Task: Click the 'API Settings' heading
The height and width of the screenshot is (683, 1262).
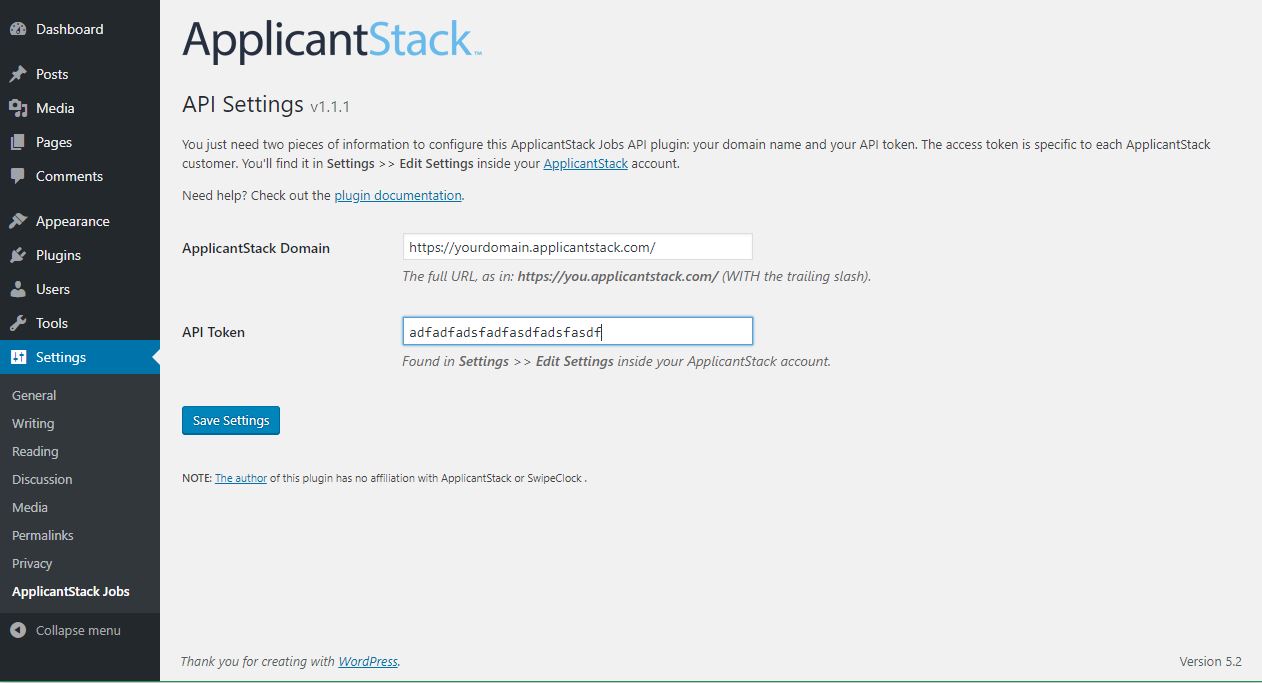Action: [x=243, y=104]
